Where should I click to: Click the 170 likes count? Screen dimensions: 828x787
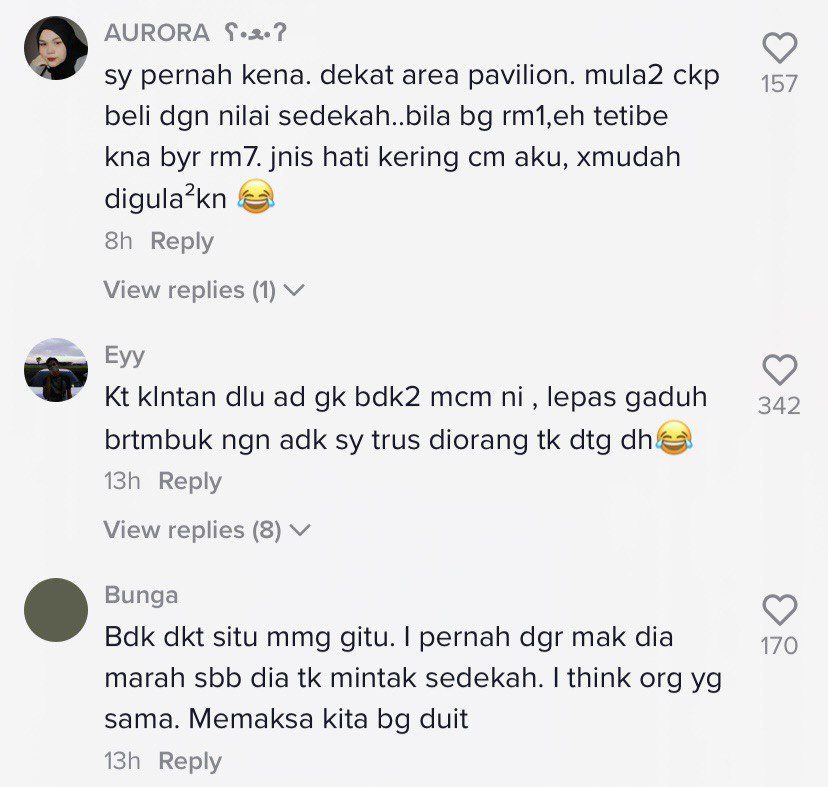(779, 645)
